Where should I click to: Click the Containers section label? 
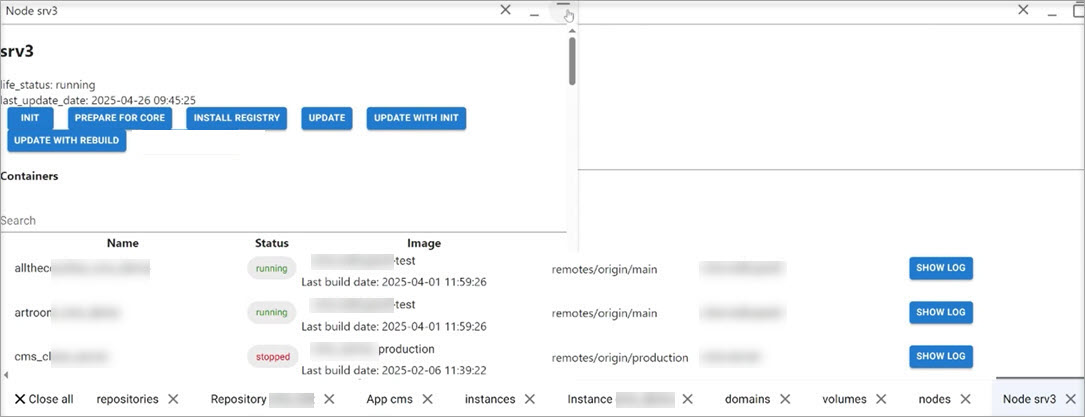(29, 176)
